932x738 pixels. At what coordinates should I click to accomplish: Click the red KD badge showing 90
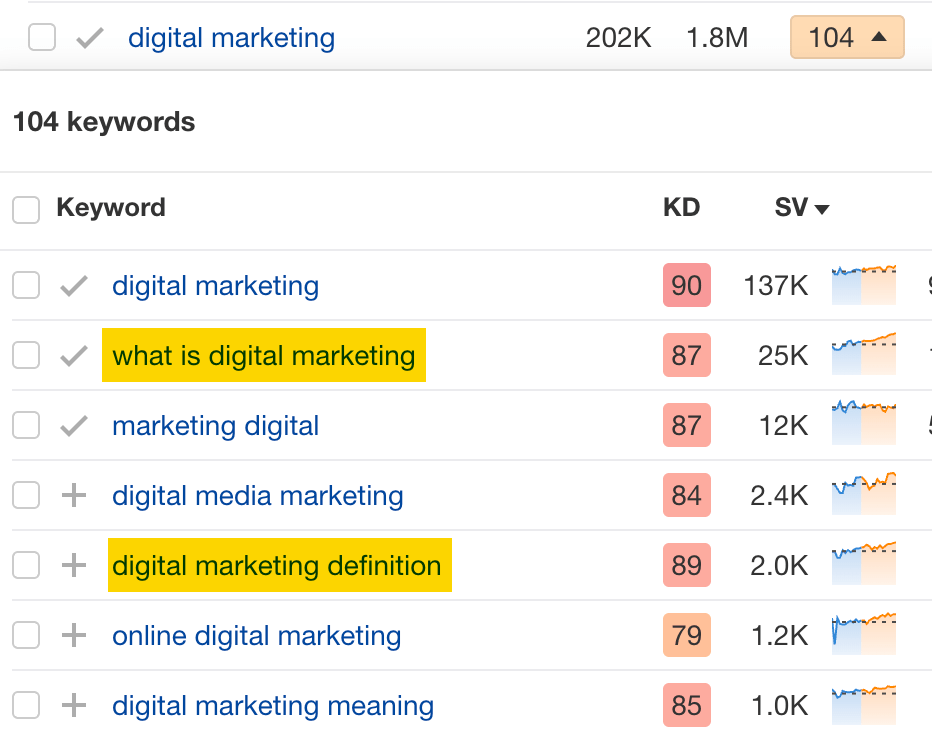click(686, 285)
